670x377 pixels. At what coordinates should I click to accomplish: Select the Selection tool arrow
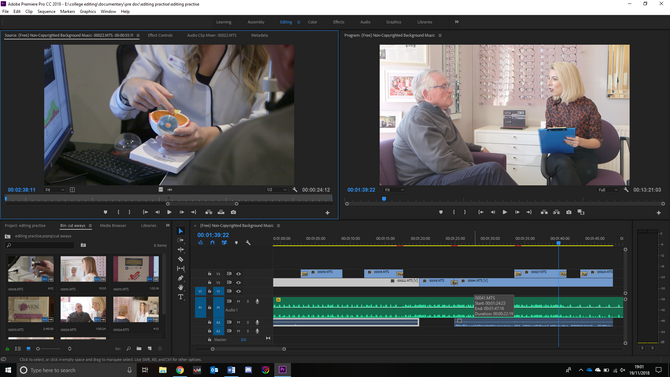pyautogui.click(x=181, y=231)
